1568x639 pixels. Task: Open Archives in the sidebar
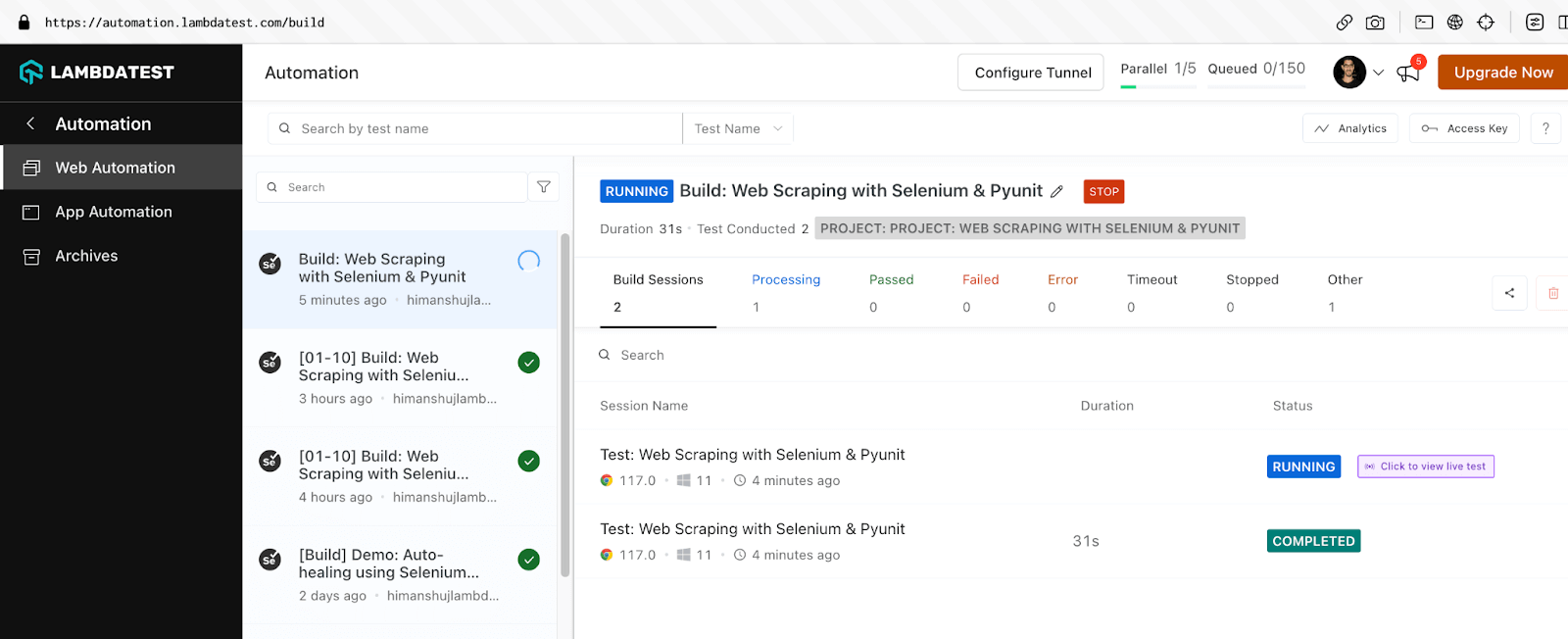click(x=86, y=256)
